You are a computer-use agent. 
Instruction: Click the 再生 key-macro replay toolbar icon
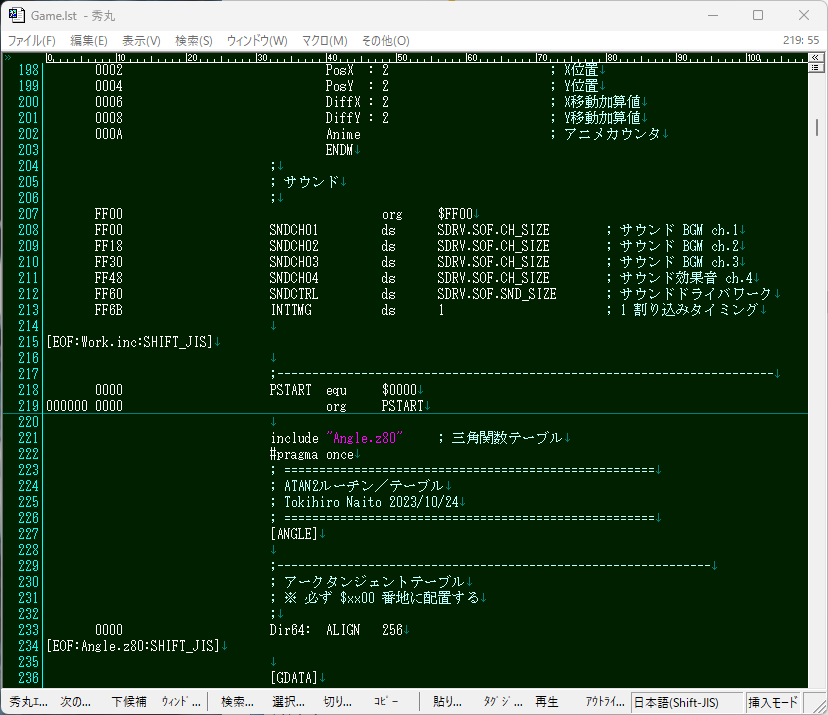[545, 701]
